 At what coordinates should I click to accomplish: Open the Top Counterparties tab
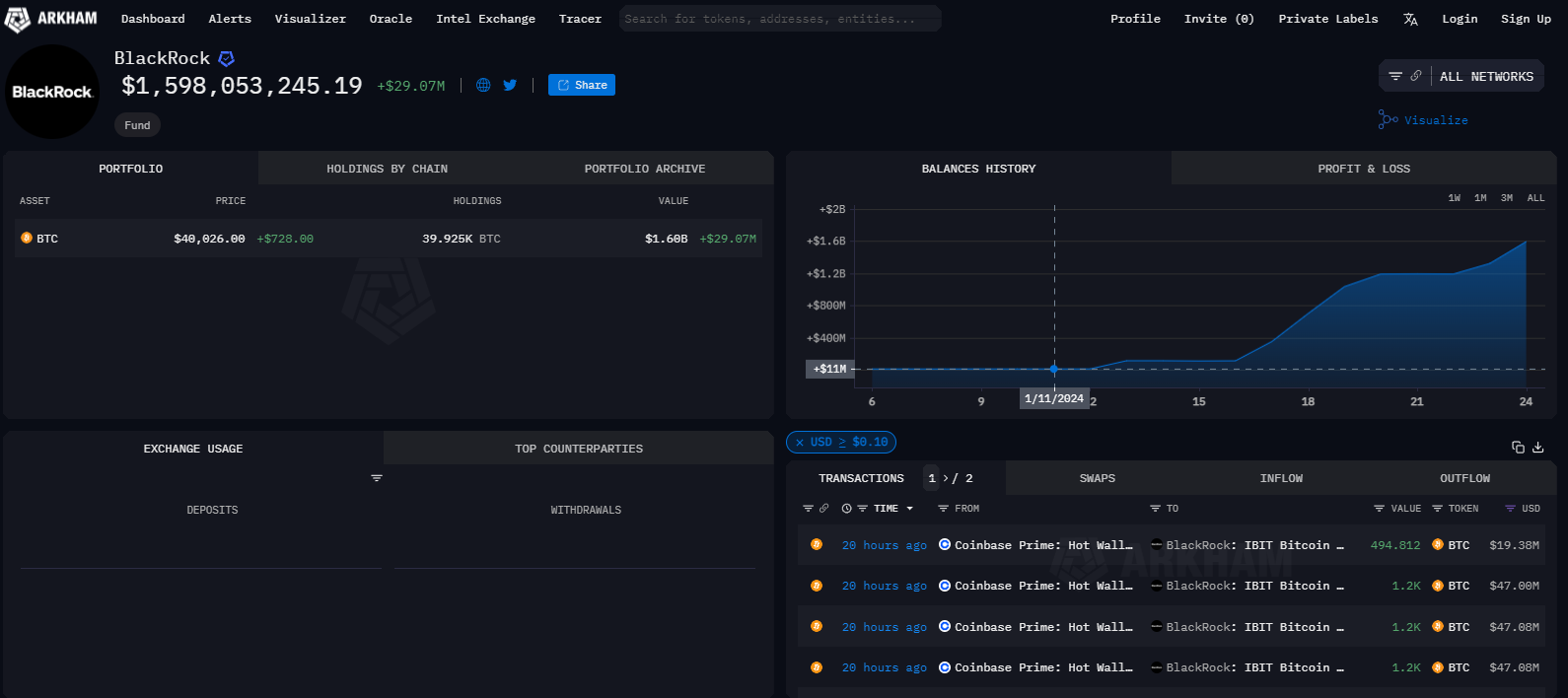(578, 449)
